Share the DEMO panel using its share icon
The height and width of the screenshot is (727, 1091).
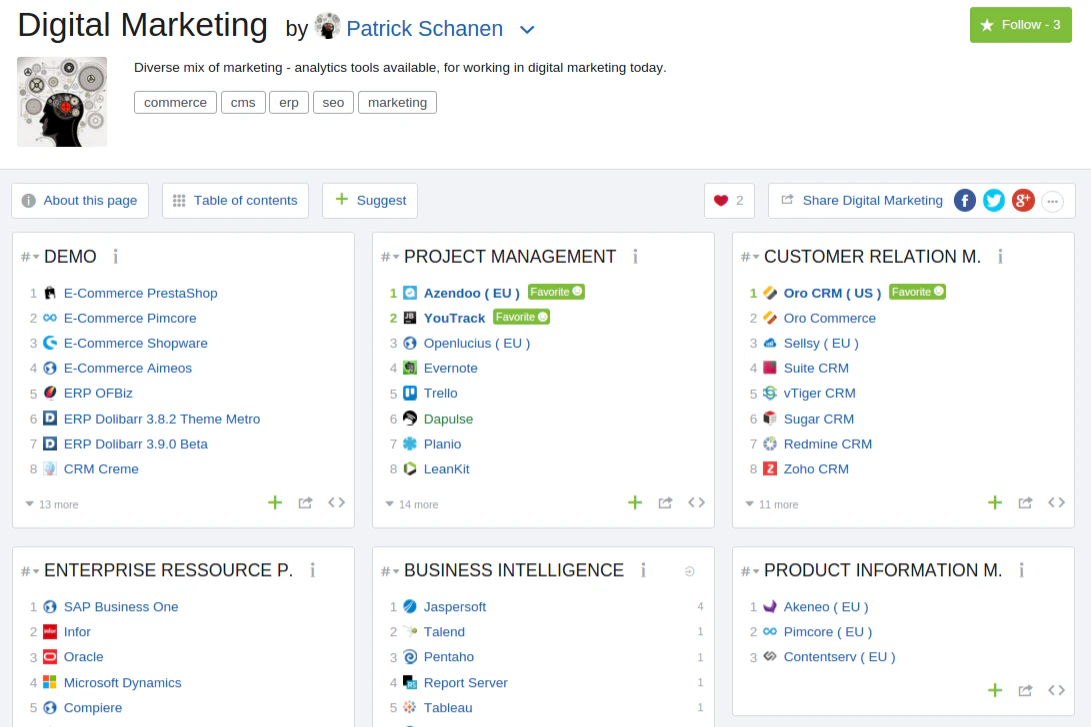pos(305,503)
